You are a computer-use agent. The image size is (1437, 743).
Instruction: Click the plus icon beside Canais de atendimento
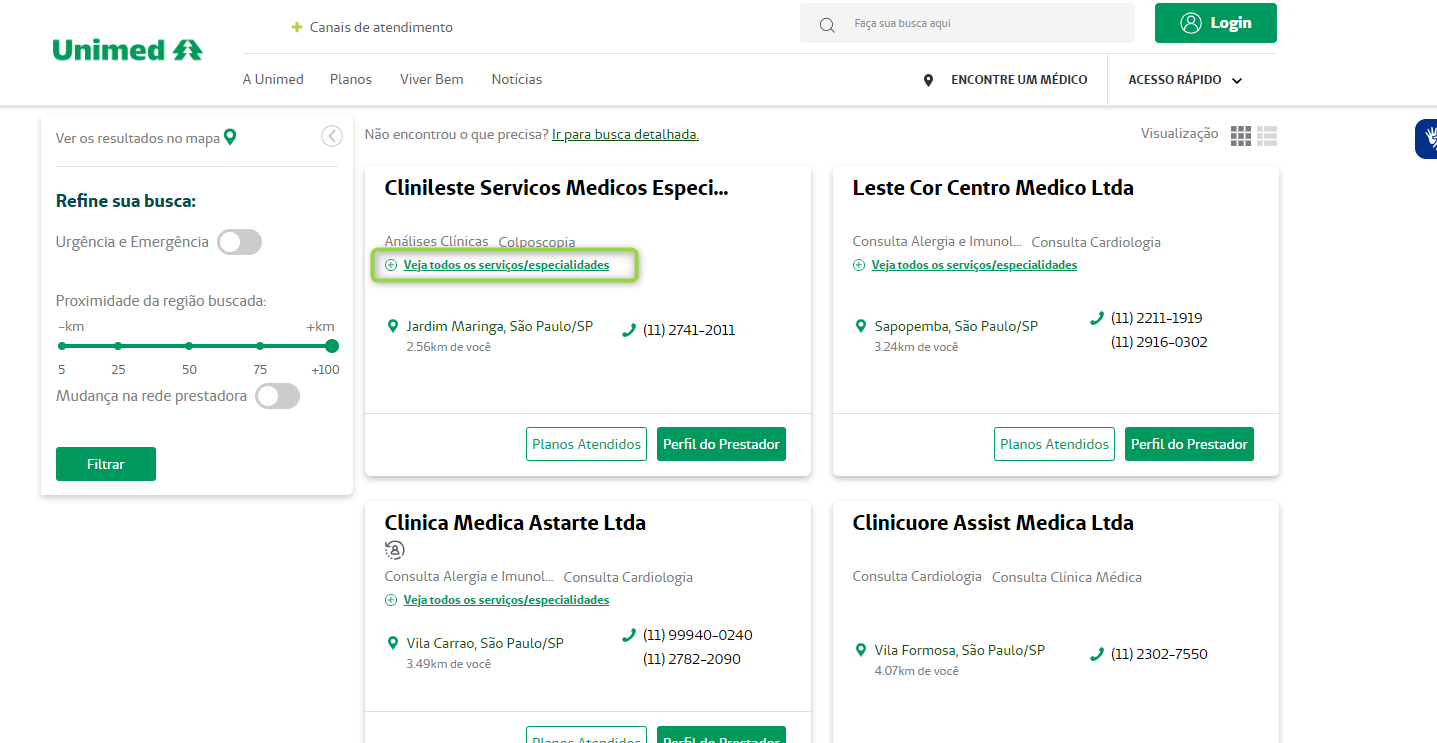297,27
